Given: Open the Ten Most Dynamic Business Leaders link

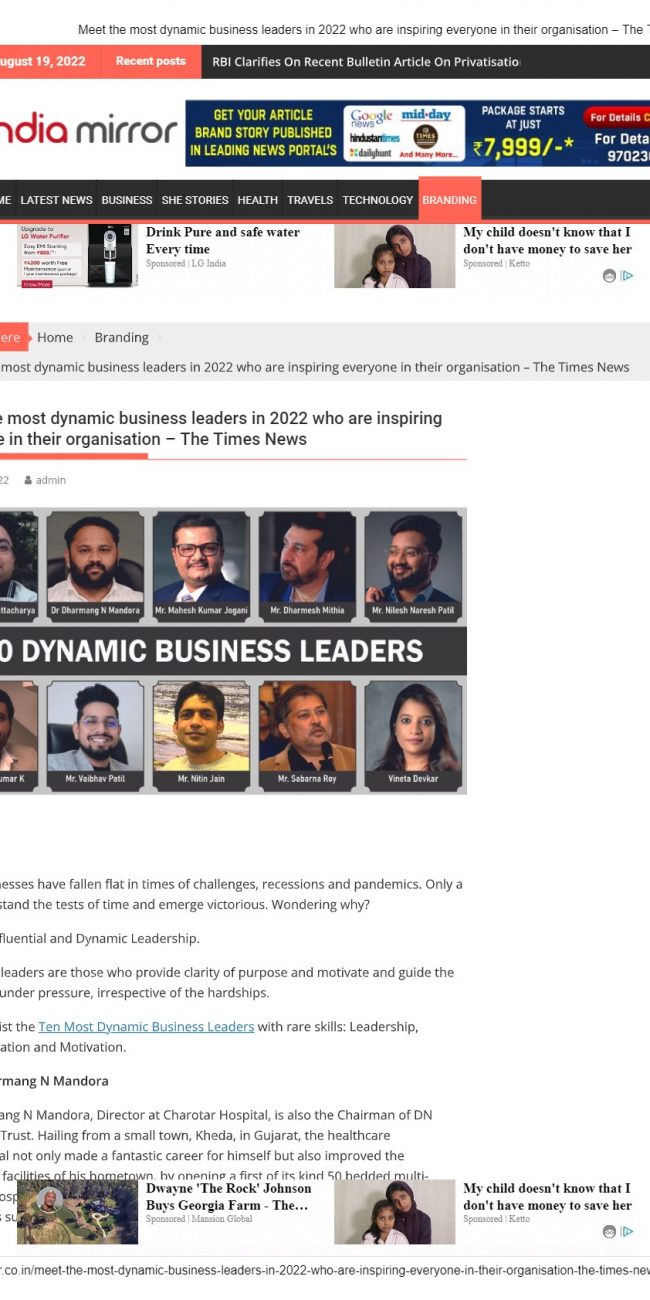Looking at the screenshot, I should [146, 1027].
